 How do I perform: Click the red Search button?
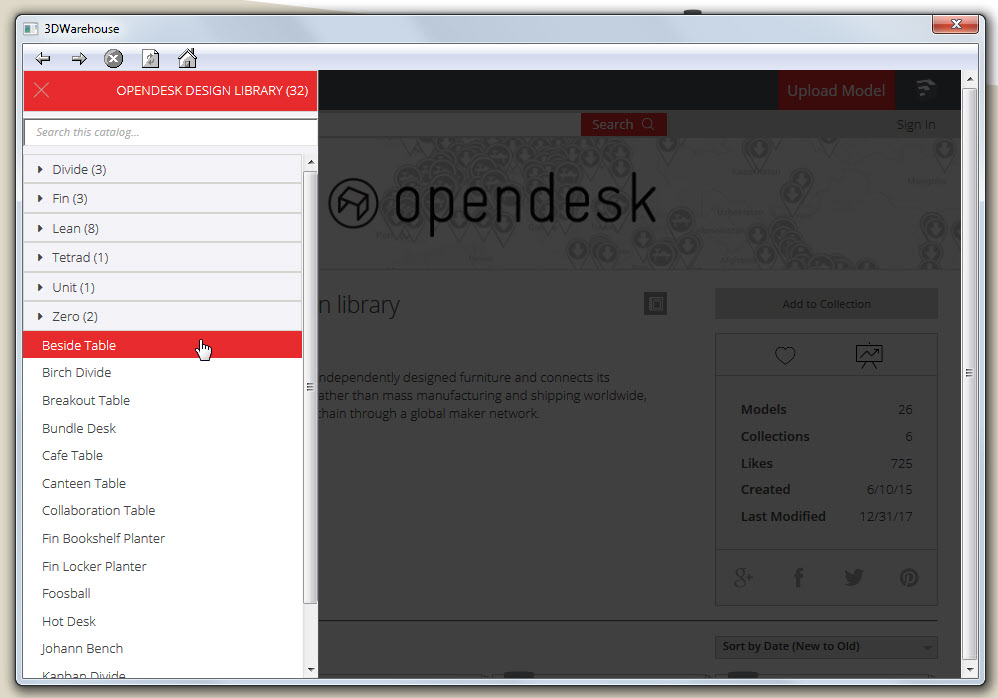point(624,125)
